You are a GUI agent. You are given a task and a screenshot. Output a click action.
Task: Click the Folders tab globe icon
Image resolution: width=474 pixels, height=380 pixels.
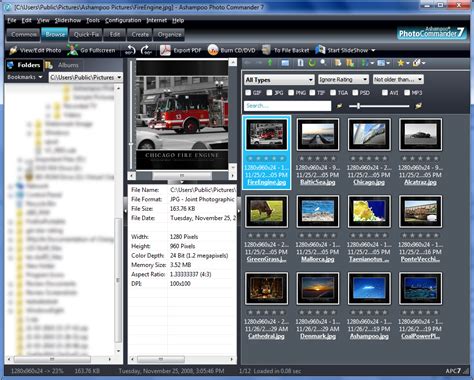click(x=10, y=65)
